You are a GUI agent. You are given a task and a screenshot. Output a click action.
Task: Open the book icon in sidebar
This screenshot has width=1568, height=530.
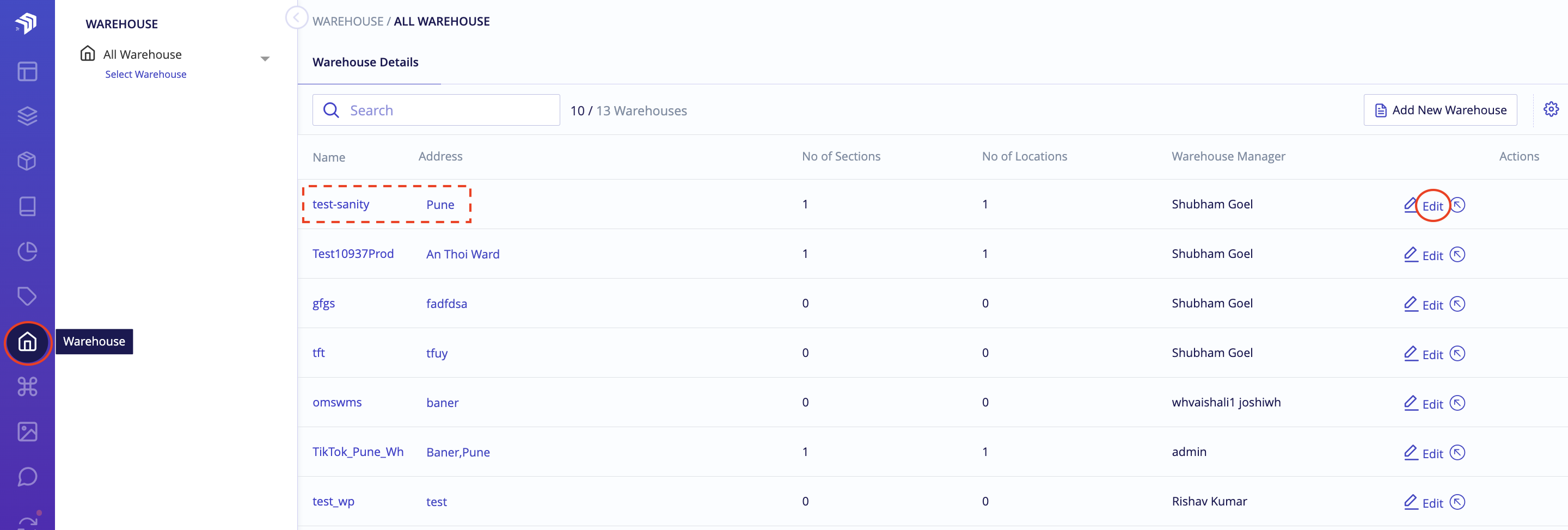tap(27, 206)
